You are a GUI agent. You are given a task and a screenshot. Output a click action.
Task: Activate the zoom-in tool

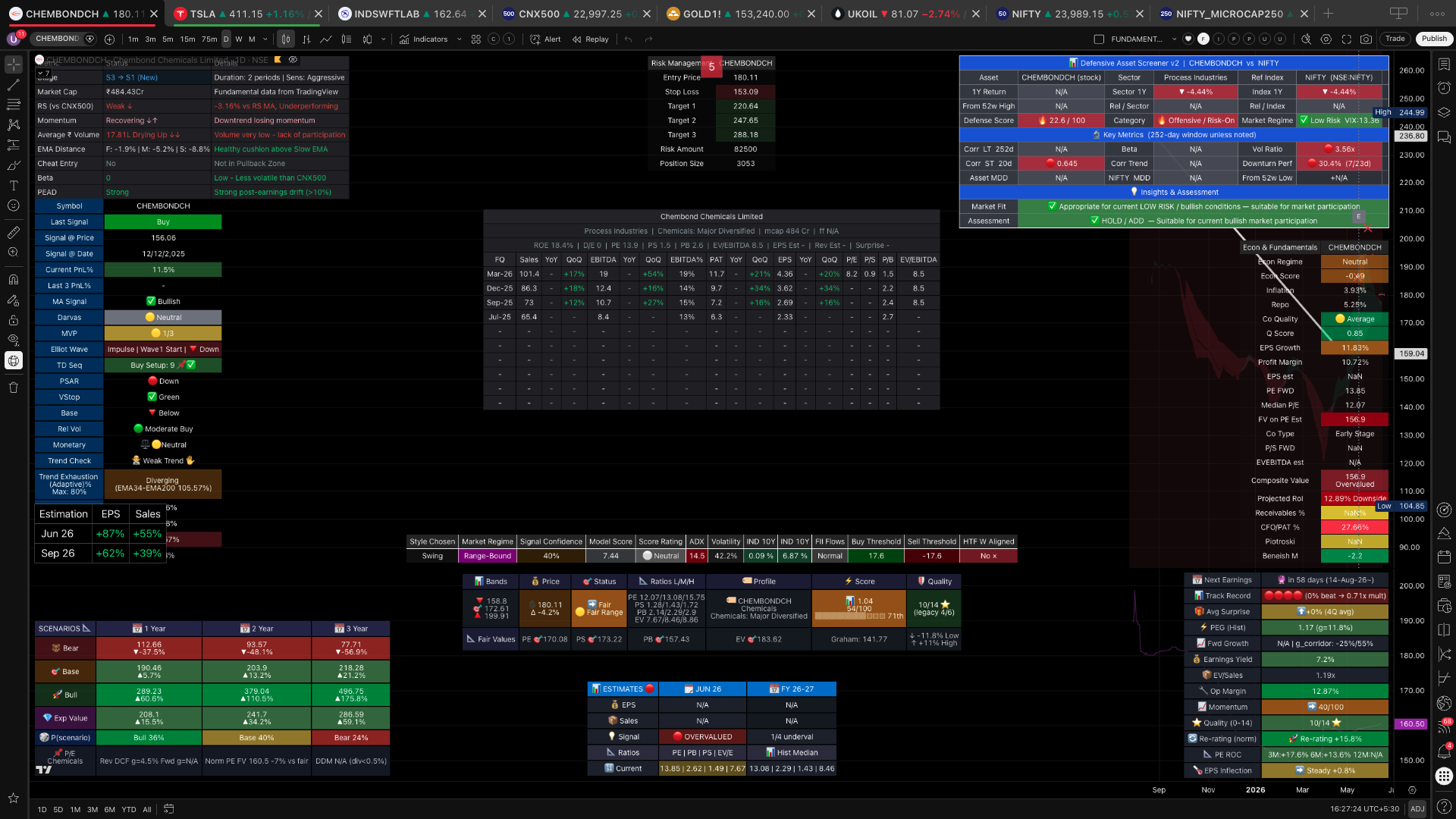coord(14,253)
